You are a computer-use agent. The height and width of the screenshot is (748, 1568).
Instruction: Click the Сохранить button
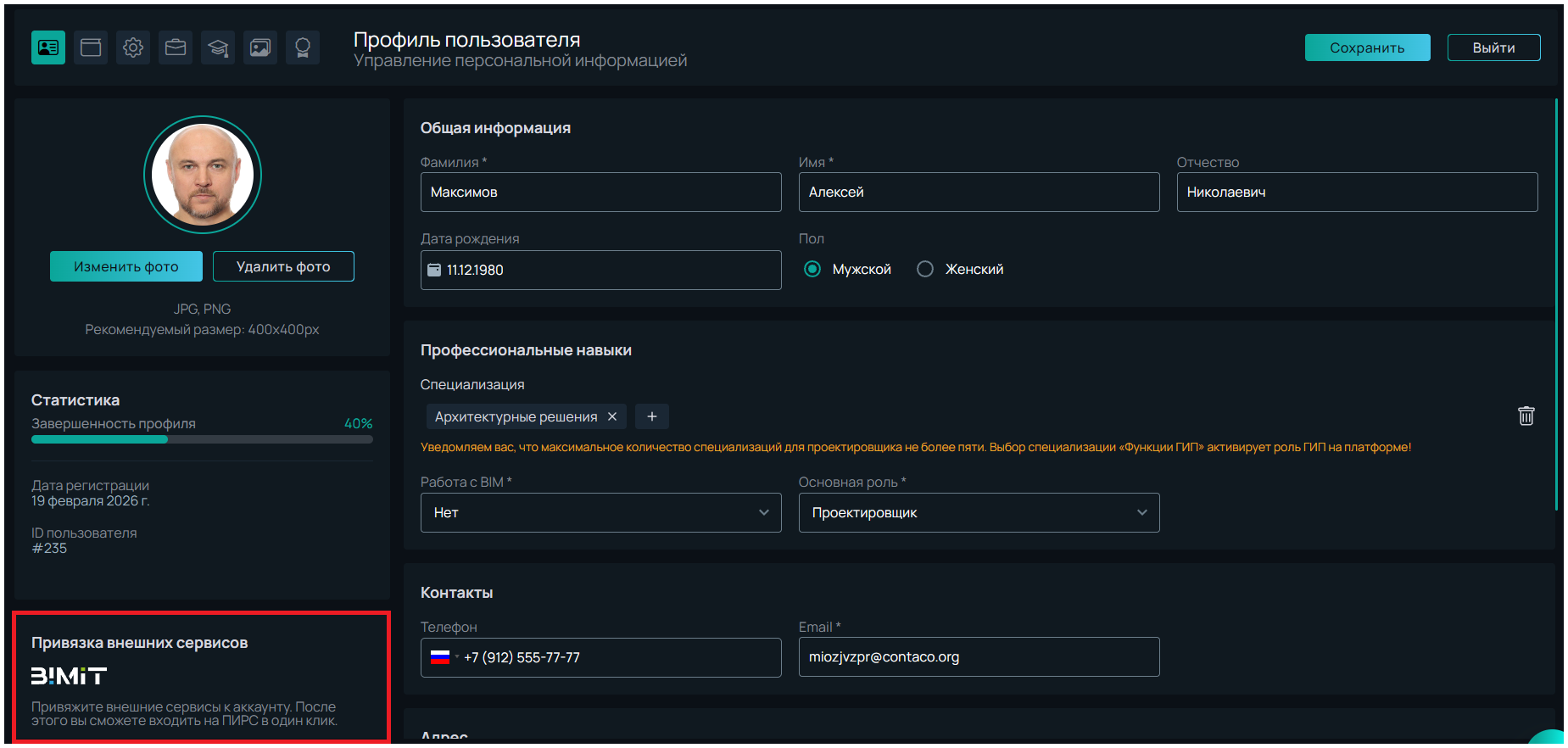tap(1367, 47)
